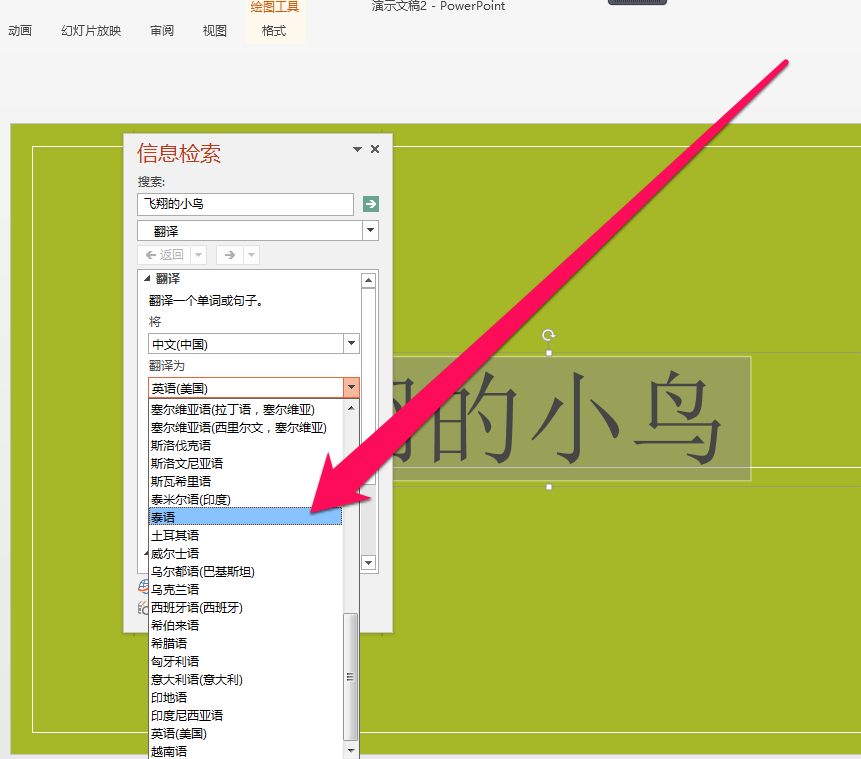Image resolution: width=861 pixels, height=759 pixels.
Task: Open the task pane options arrow menu
Action: pyautogui.click(x=356, y=149)
